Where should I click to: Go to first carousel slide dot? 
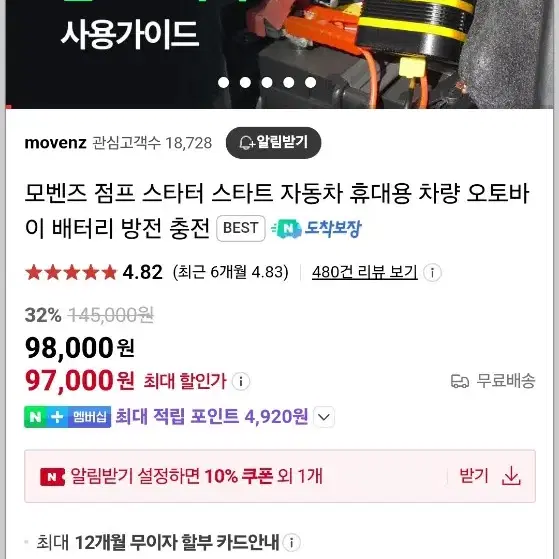tap(224, 82)
